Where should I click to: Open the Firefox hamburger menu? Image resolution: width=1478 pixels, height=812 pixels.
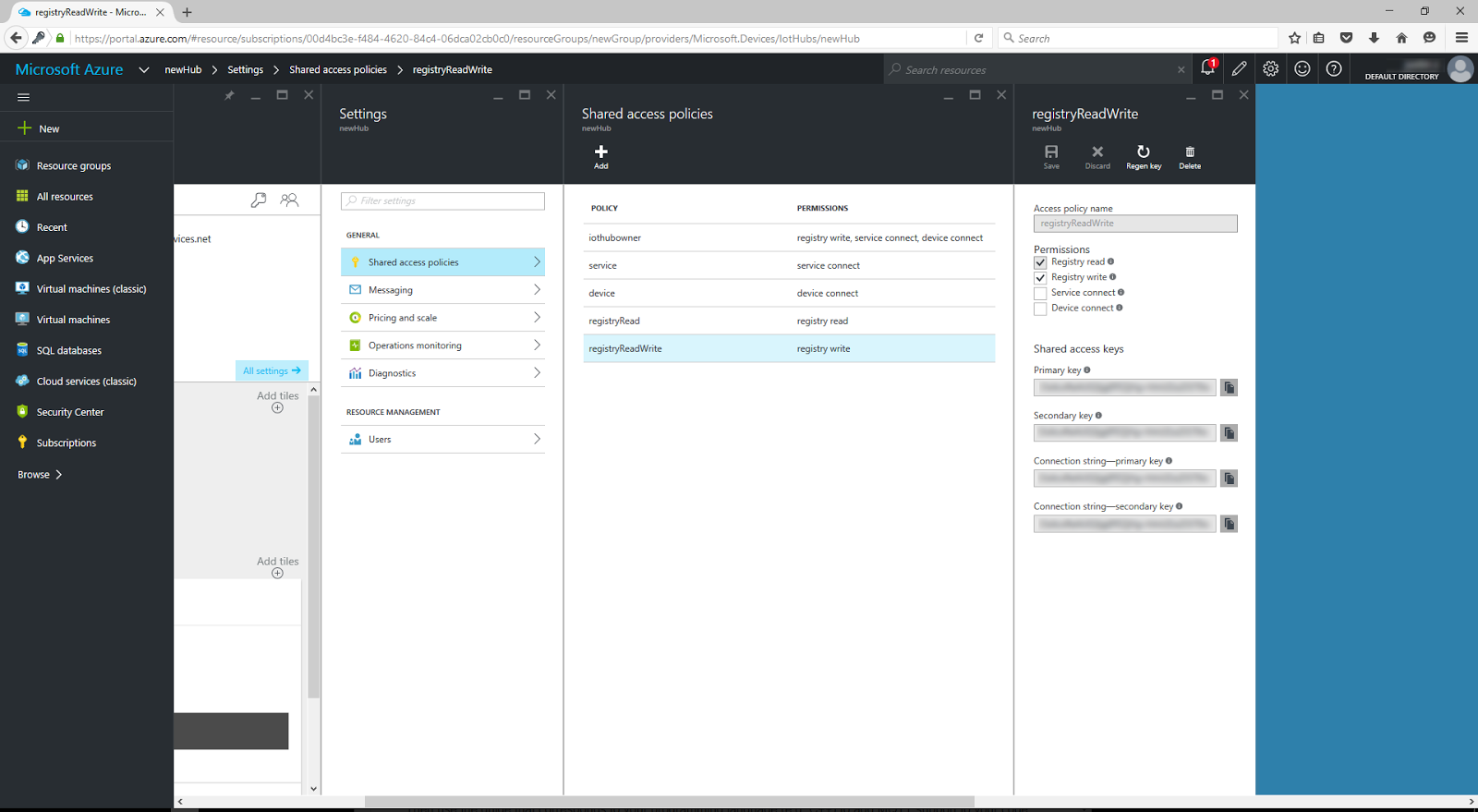1461,38
